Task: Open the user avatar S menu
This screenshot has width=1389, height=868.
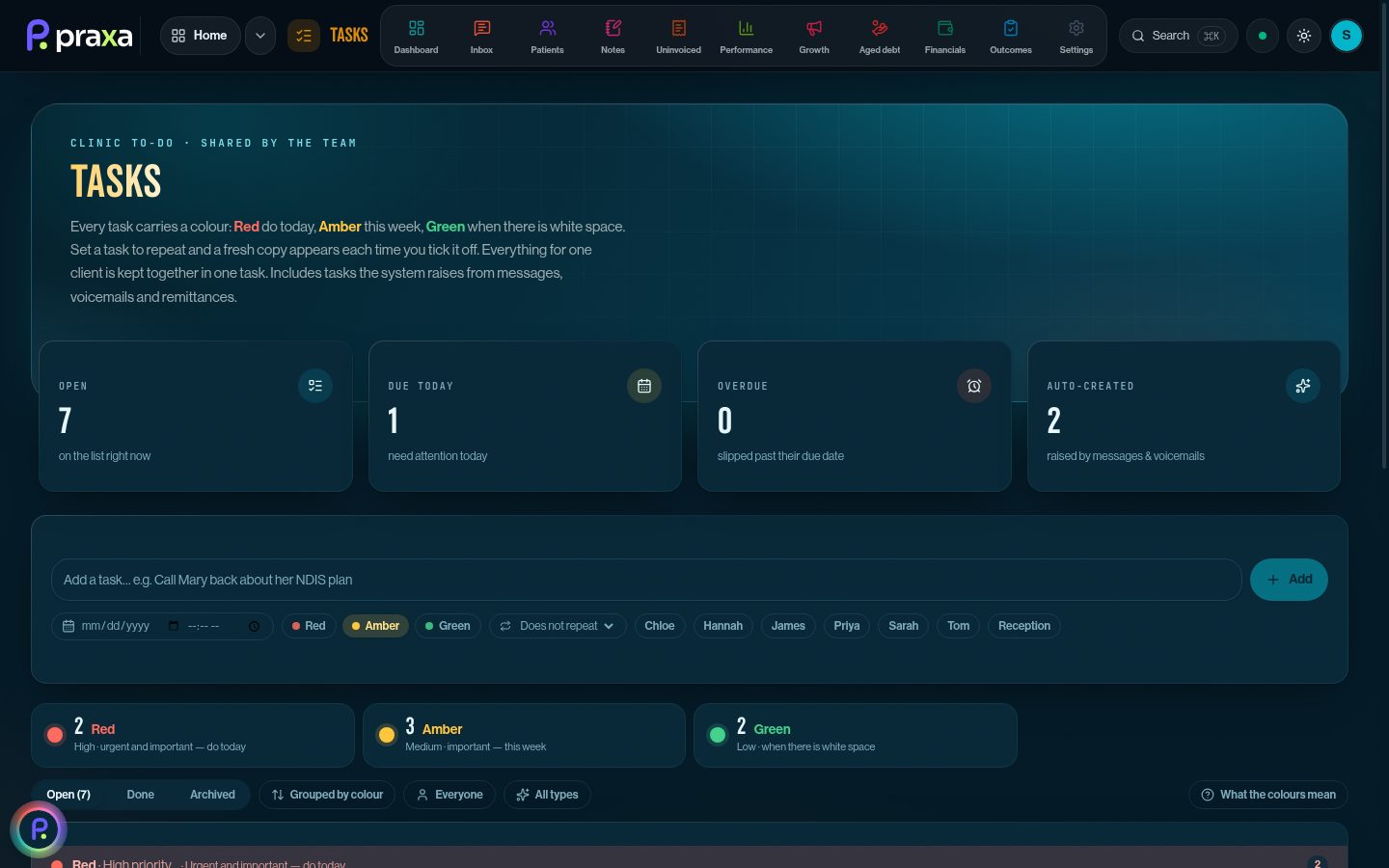Action: point(1347,36)
